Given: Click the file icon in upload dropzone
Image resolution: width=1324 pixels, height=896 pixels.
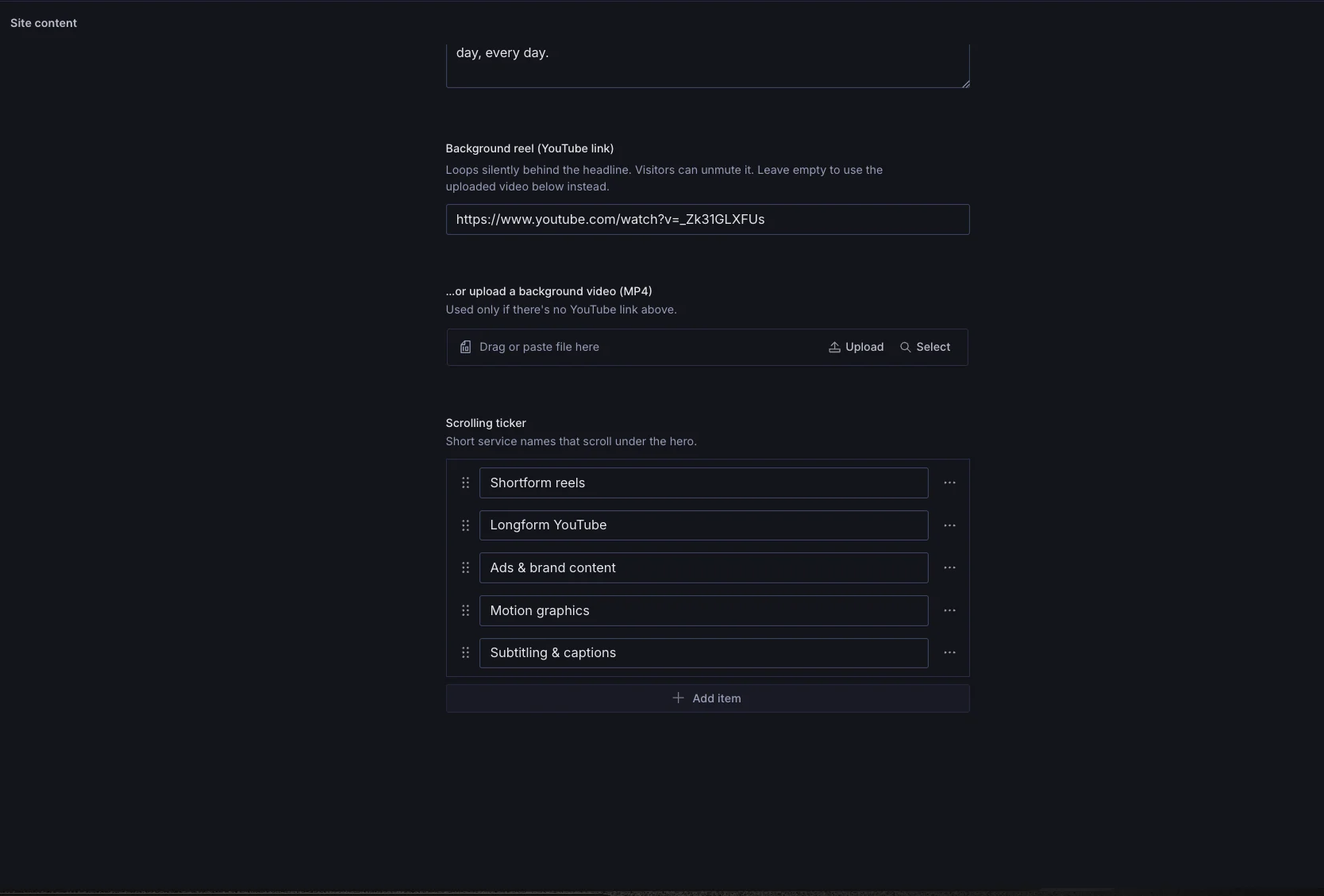Looking at the screenshot, I should pyautogui.click(x=465, y=347).
